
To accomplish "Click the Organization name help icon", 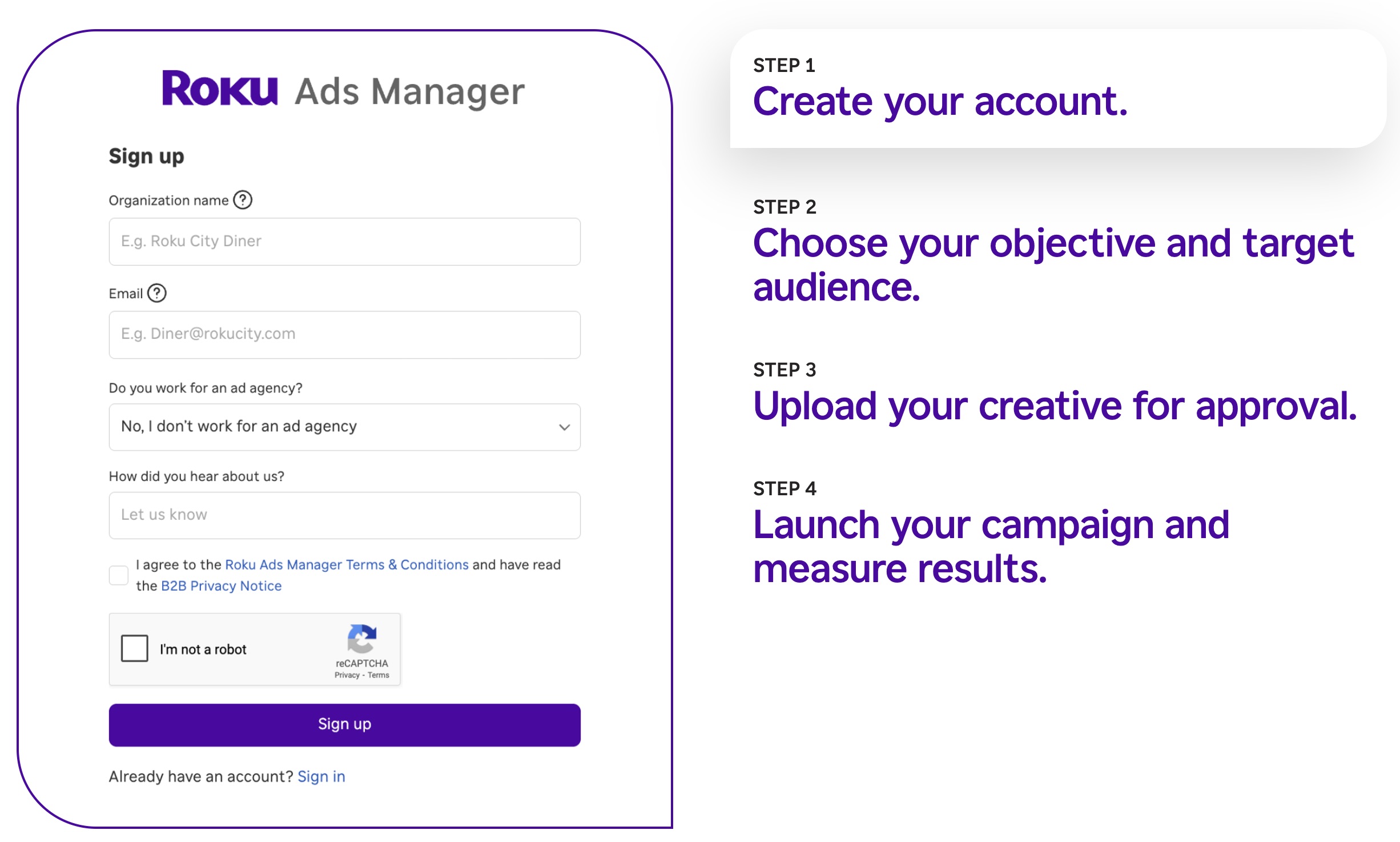I will (243, 200).
